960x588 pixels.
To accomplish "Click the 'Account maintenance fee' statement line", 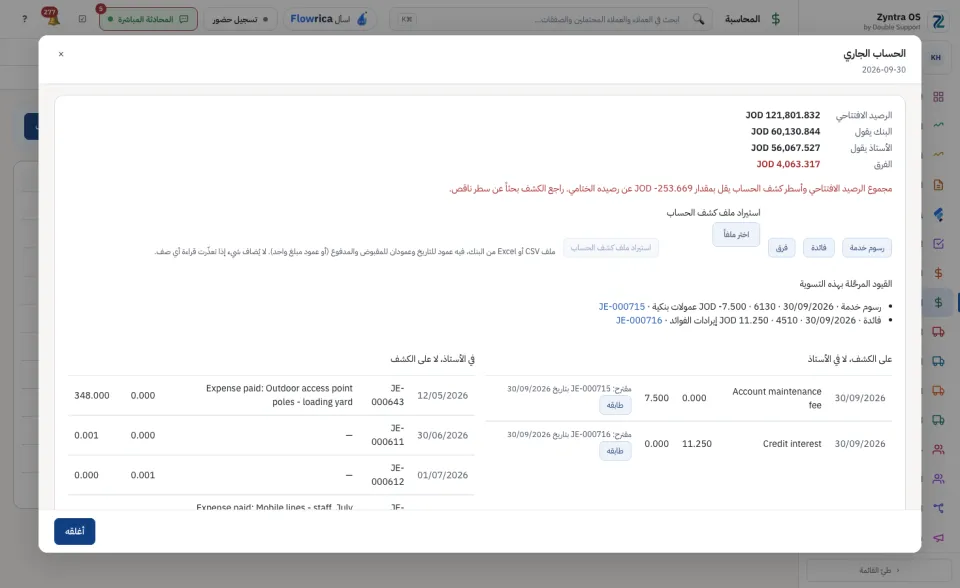I will pyautogui.click(x=776, y=398).
